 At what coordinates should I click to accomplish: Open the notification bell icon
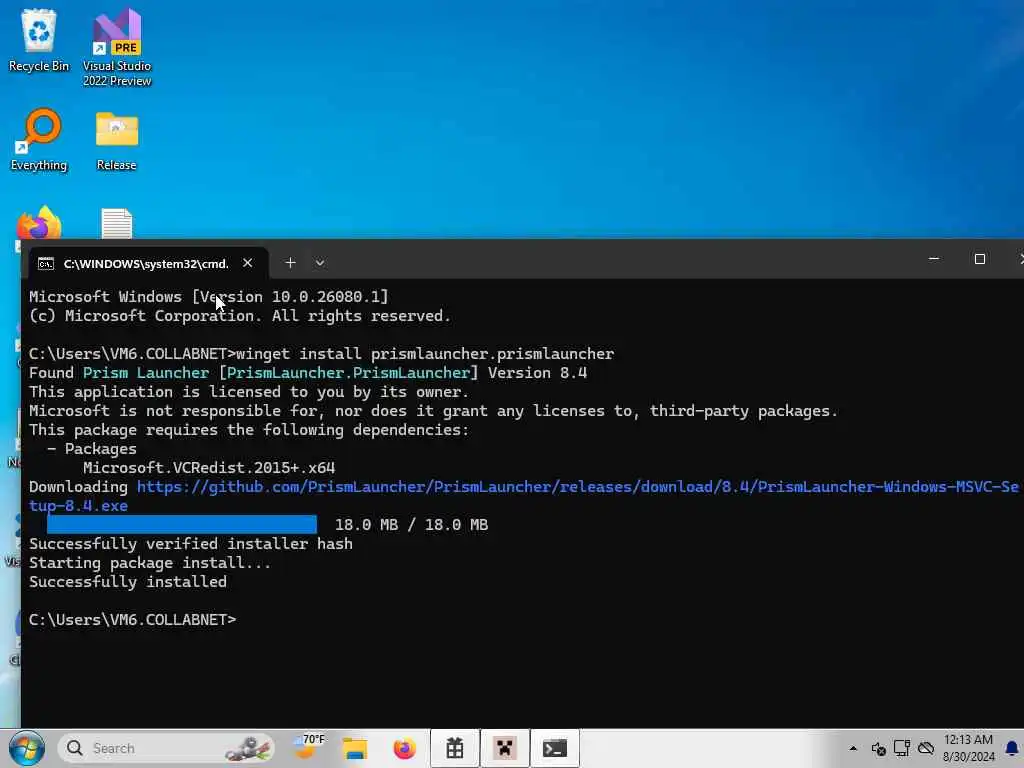pyautogui.click(x=1012, y=748)
